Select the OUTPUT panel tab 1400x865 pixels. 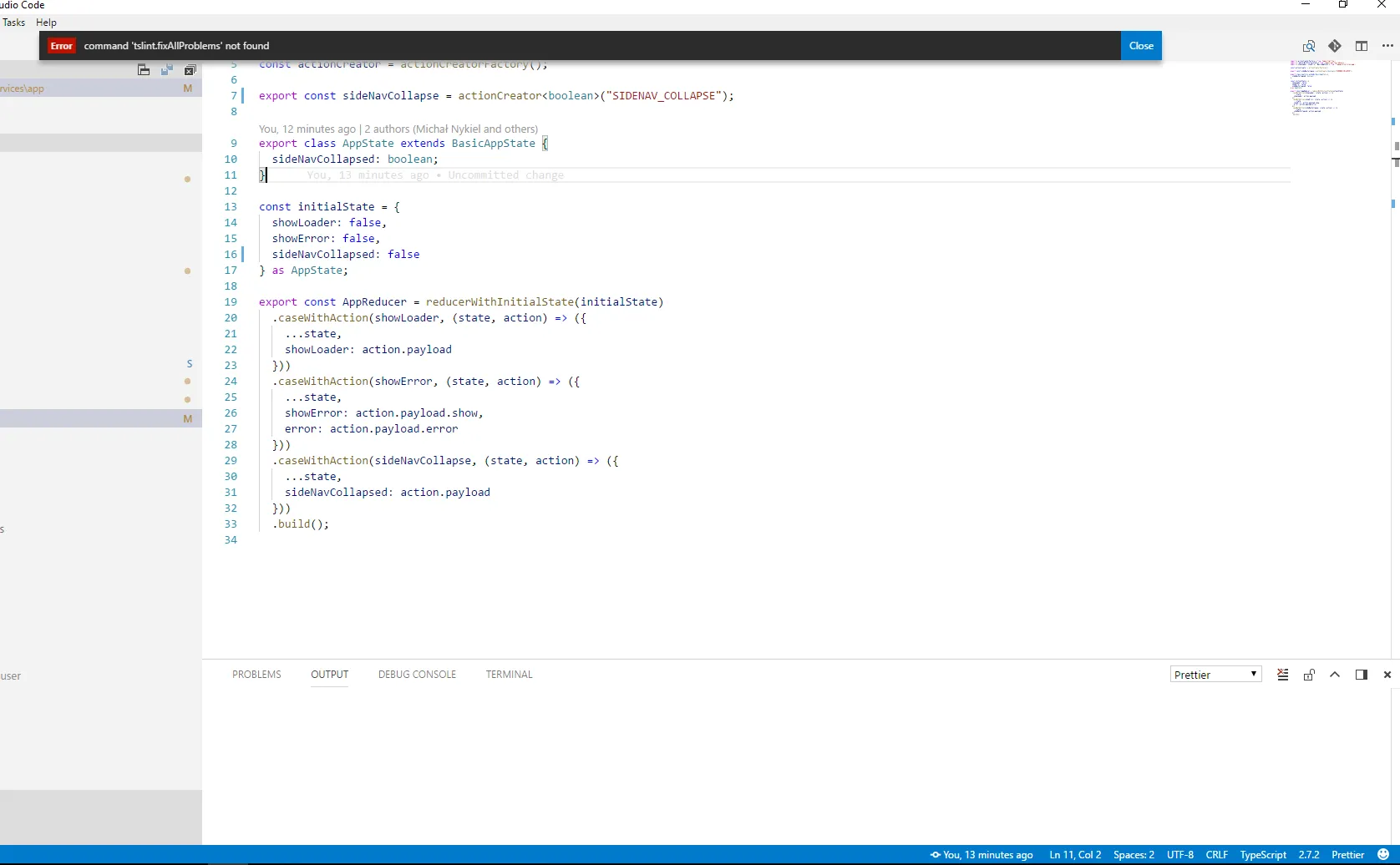click(x=329, y=675)
